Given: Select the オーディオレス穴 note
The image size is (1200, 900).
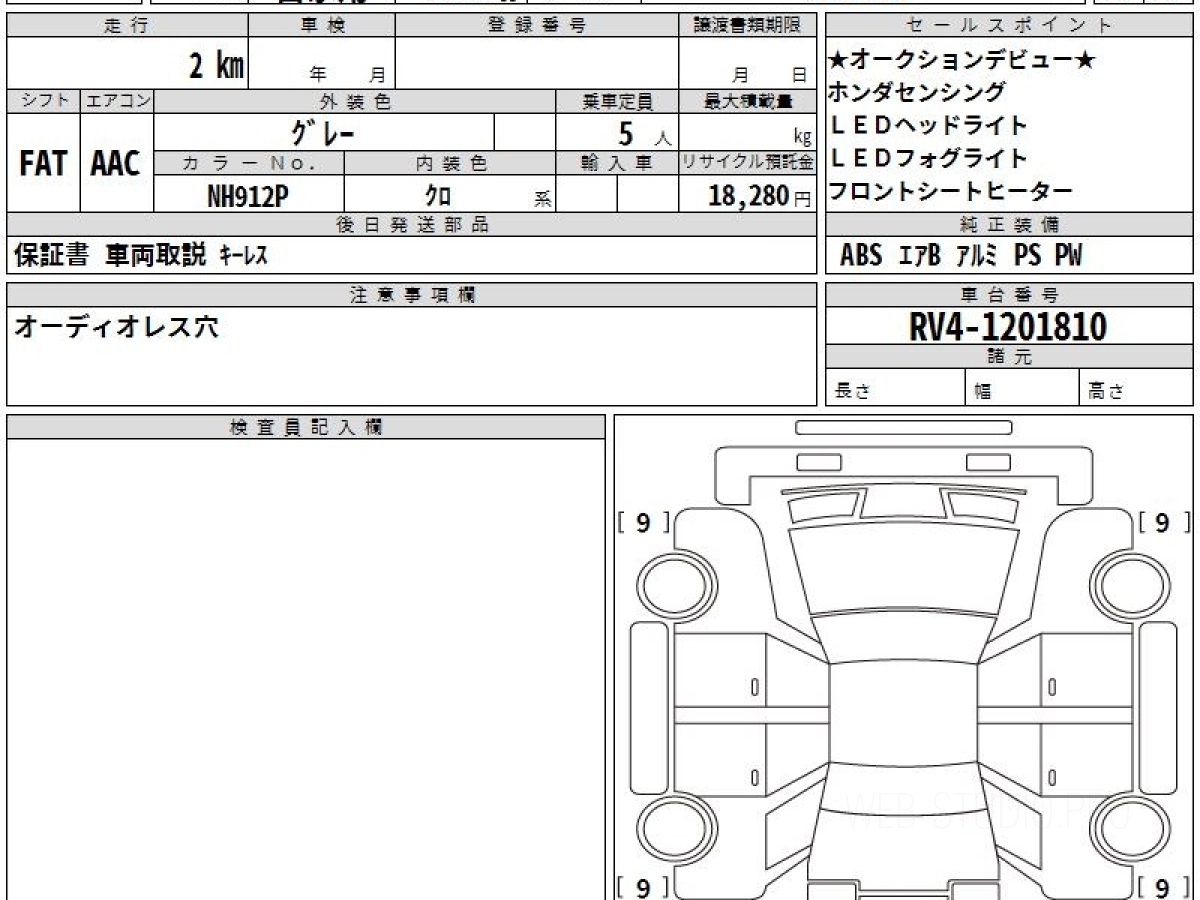Looking at the screenshot, I should (x=115, y=327).
